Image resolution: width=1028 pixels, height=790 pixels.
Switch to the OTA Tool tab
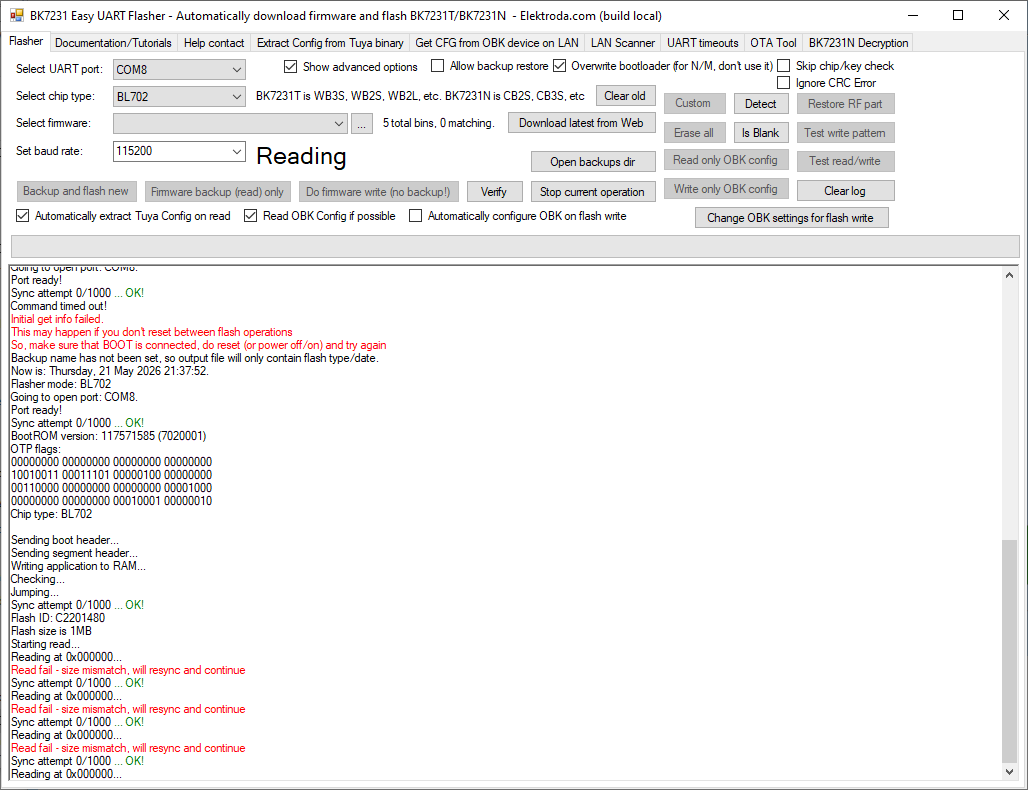(x=773, y=43)
